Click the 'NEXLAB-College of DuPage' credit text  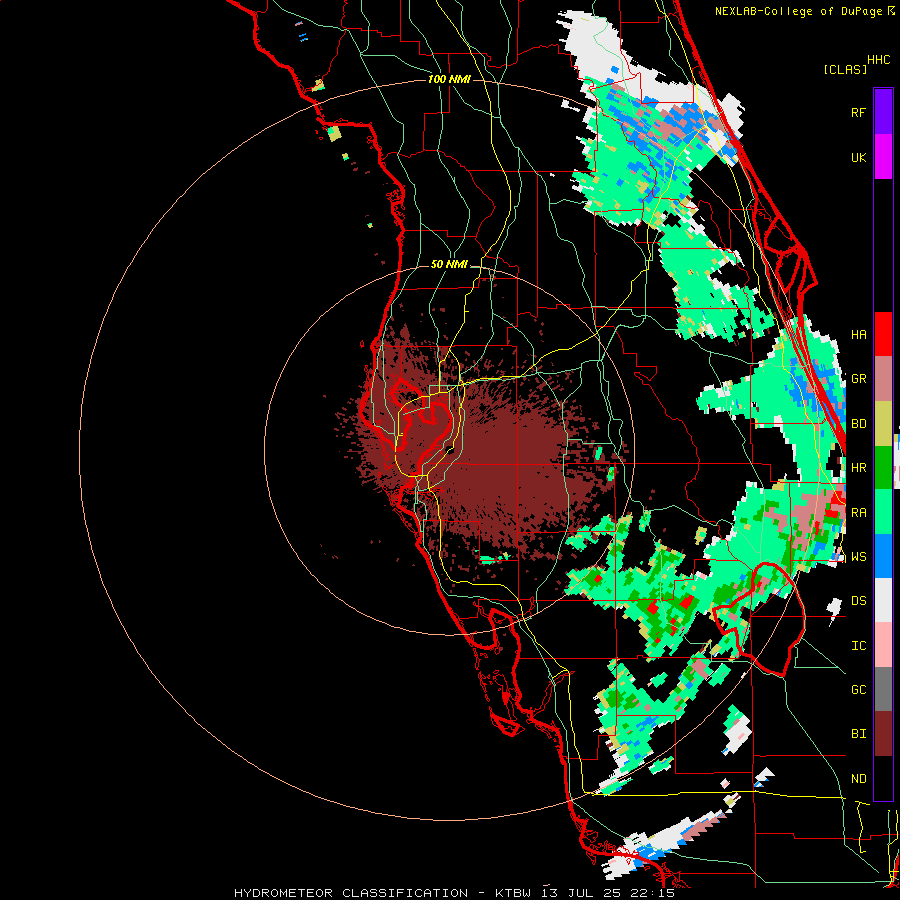point(798,11)
